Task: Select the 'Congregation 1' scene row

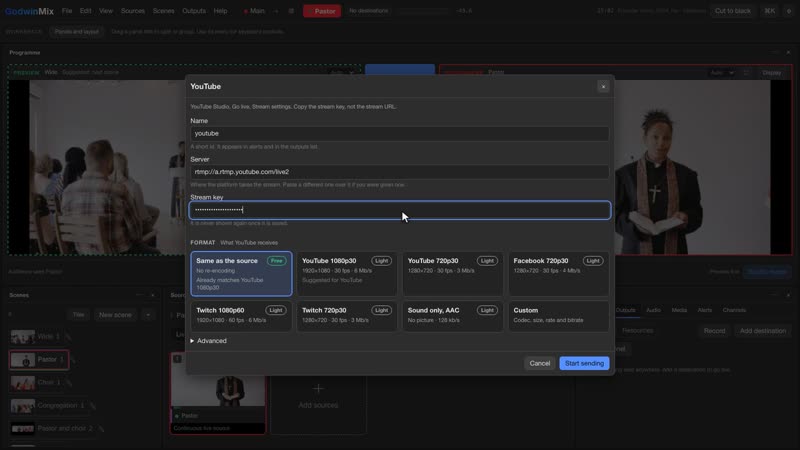Action: click(47, 406)
